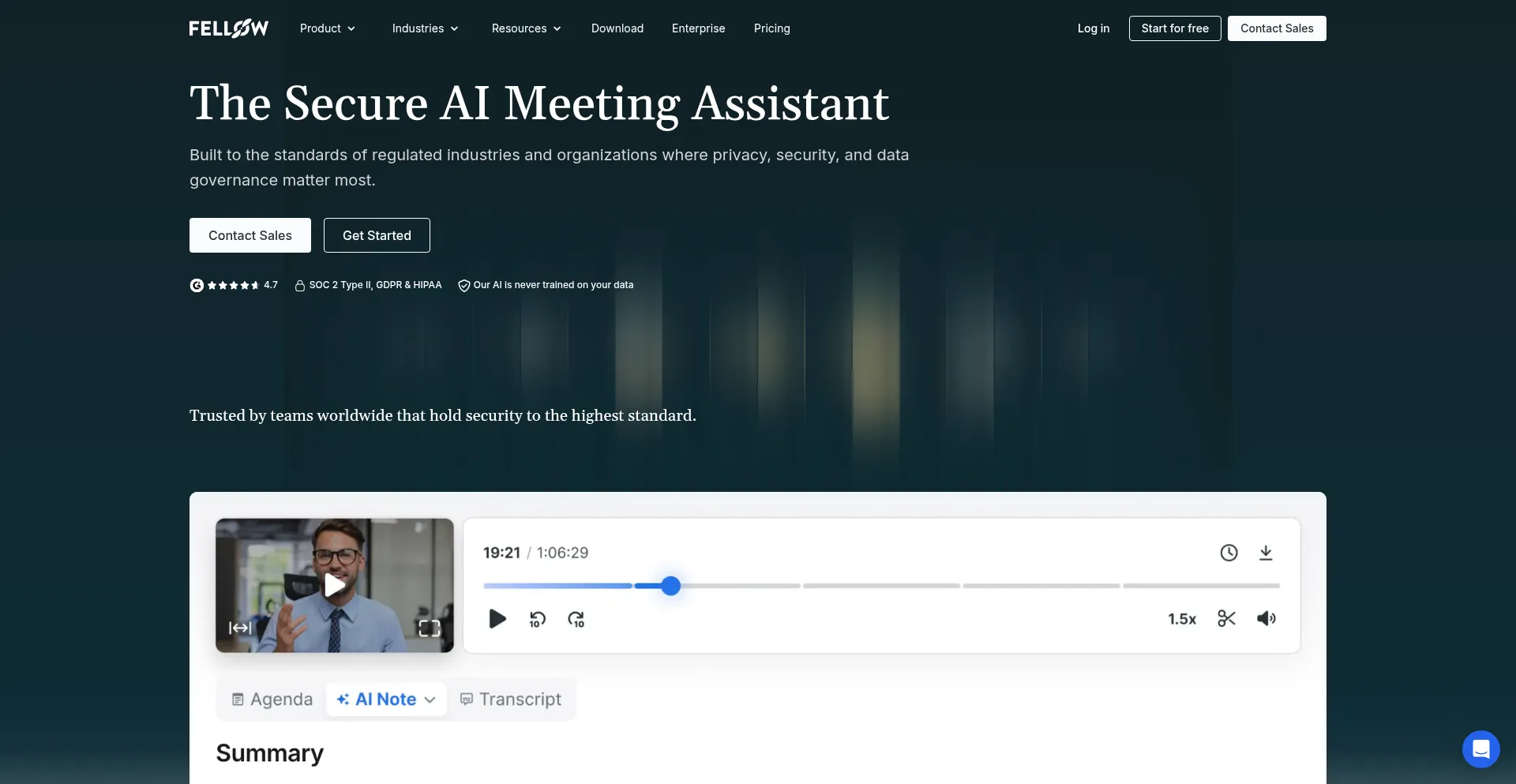Navigate to the Pricing page
The height and width of the screenshot is (784, 1516).
coord(772,28)
